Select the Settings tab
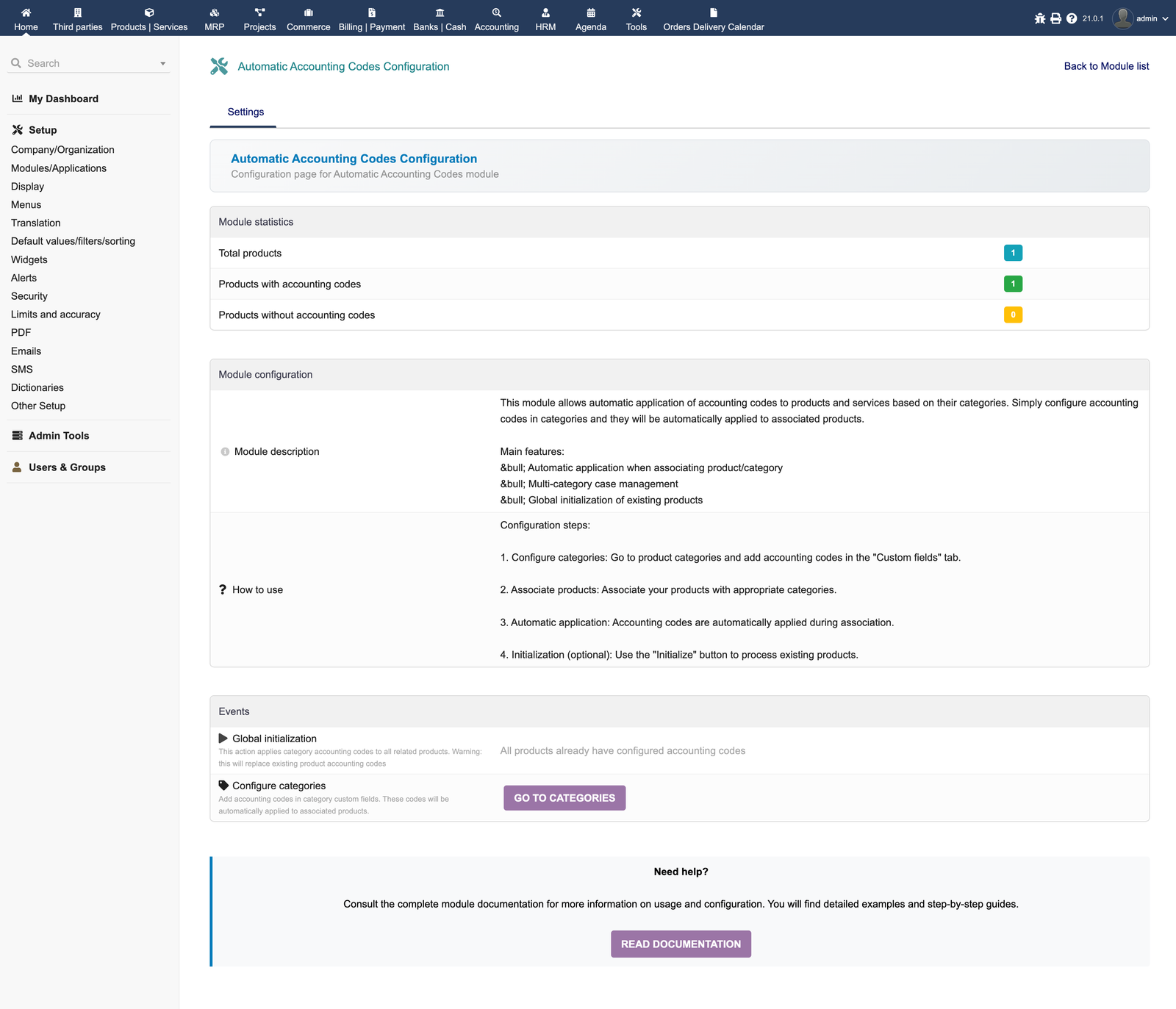The width and height of the screenshot is (1176, 1009). tap(245, 112)
